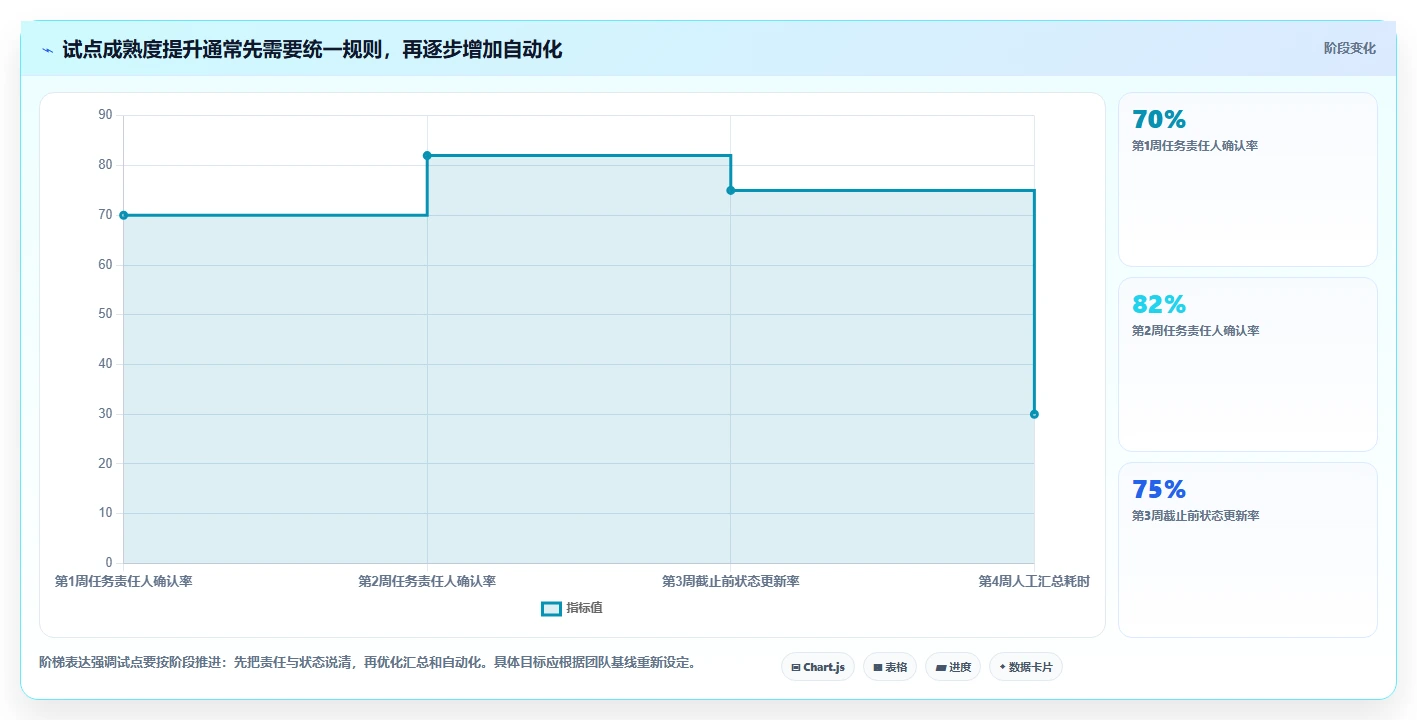Toggle the 指标值 legend item
Screen dimensions: 1417x720
pos(572,608)
